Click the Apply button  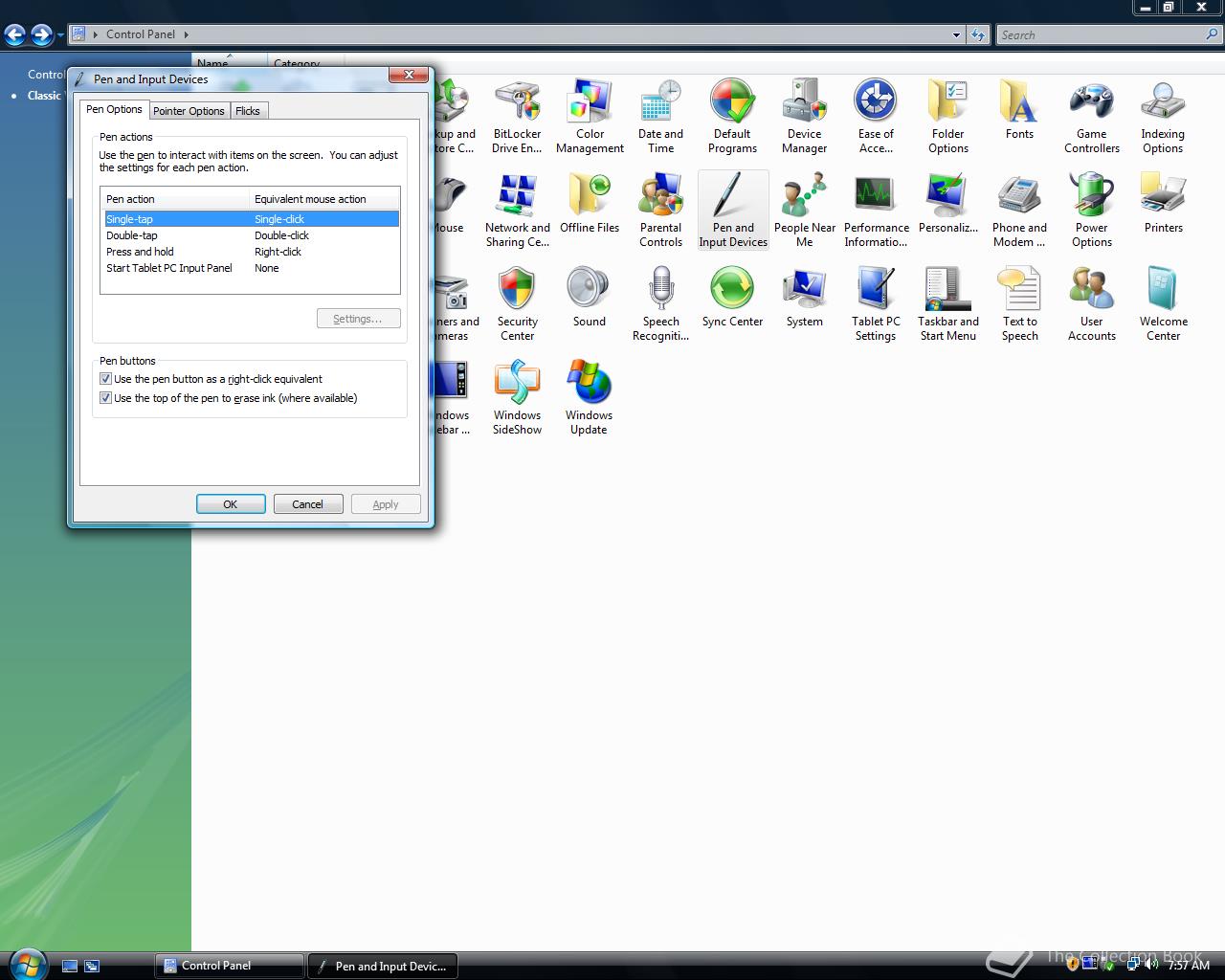pos(386,504)
